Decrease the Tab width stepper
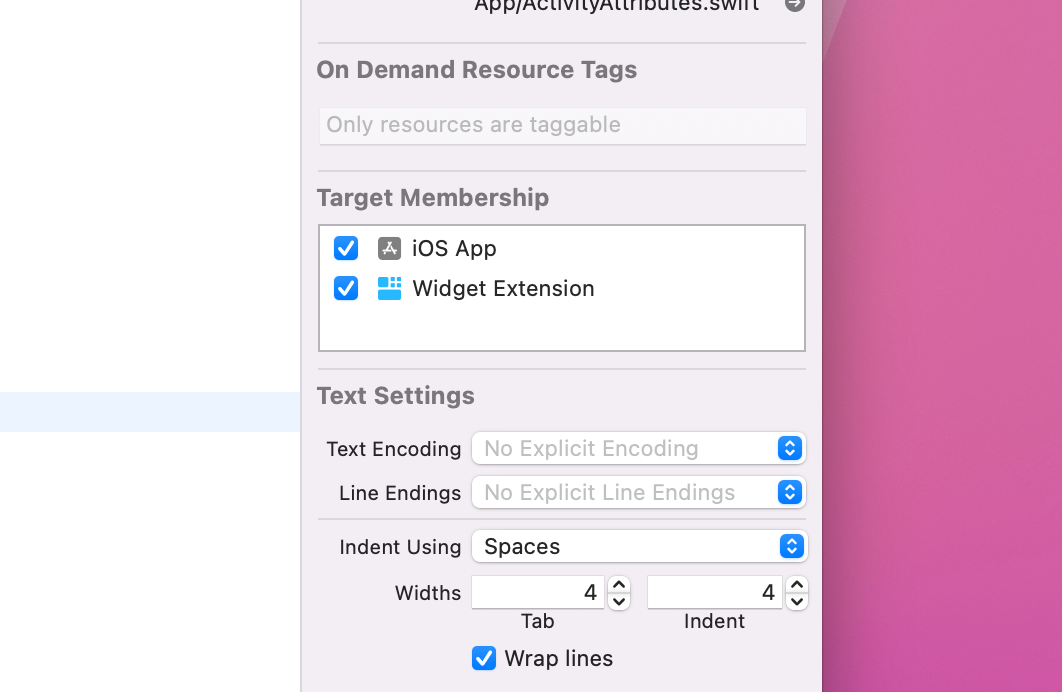Viewport: 1062px width, 692px height. click(619, 601)
